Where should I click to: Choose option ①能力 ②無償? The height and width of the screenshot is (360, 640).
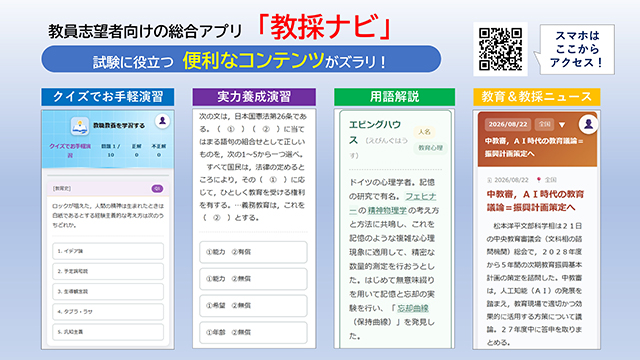click(253, 279)
